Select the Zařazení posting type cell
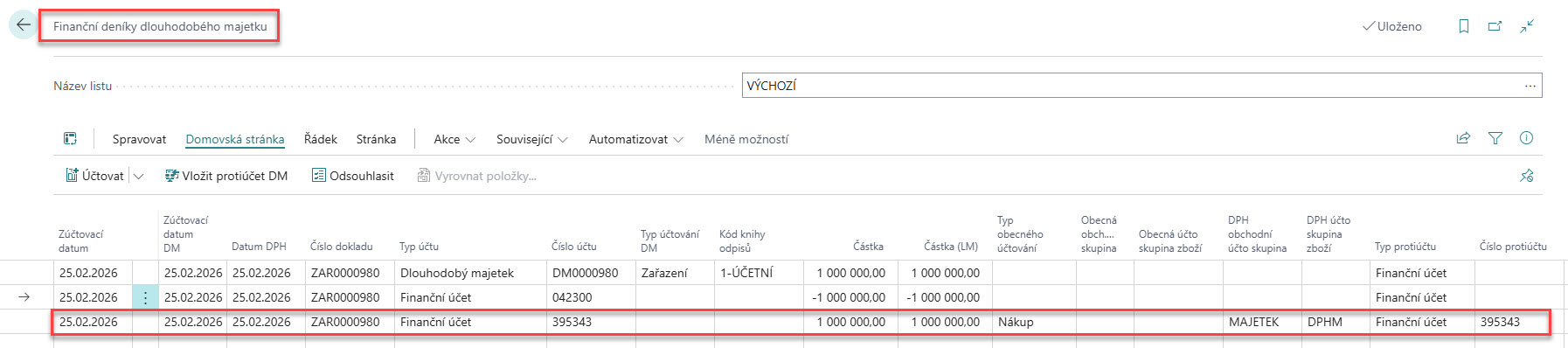 [x=675, y=273]
